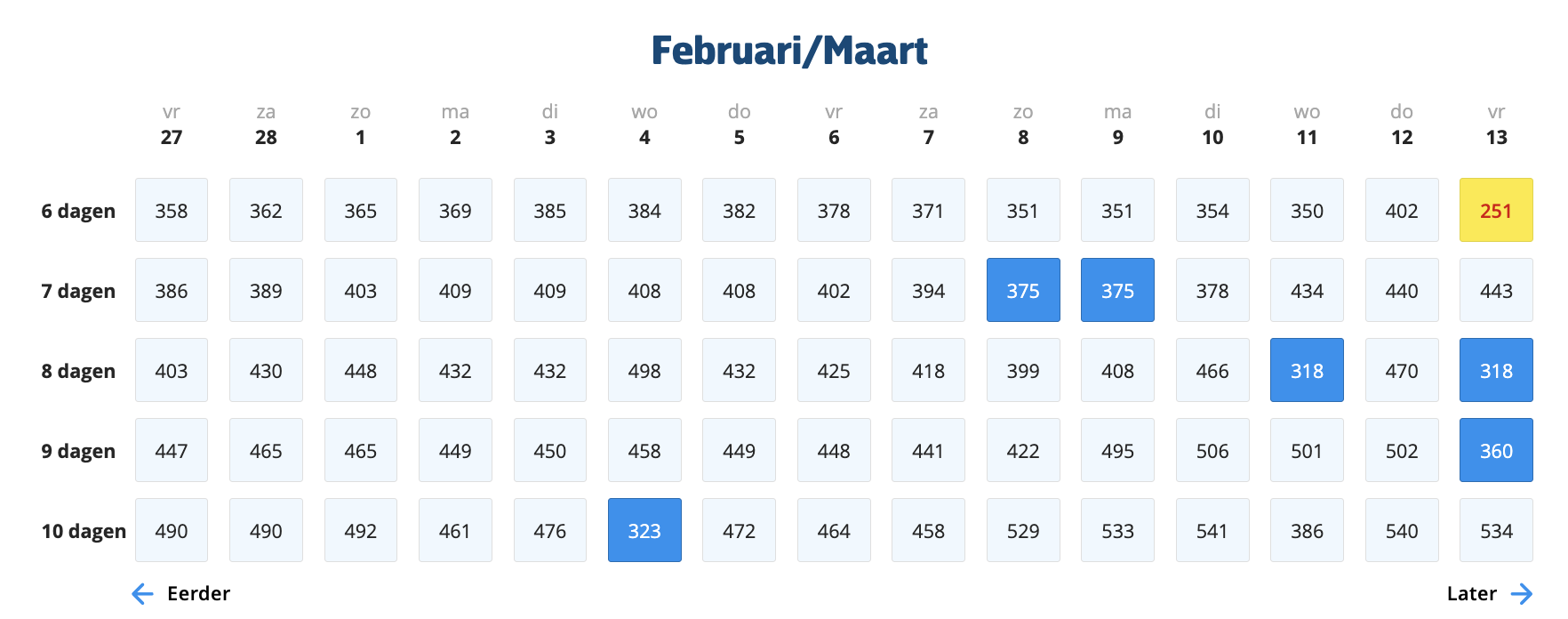Pick 358 for 6 dagen on vr 27
This screenshot has width=1568, height=619.
pyautogui.click(x=172, y=211)
